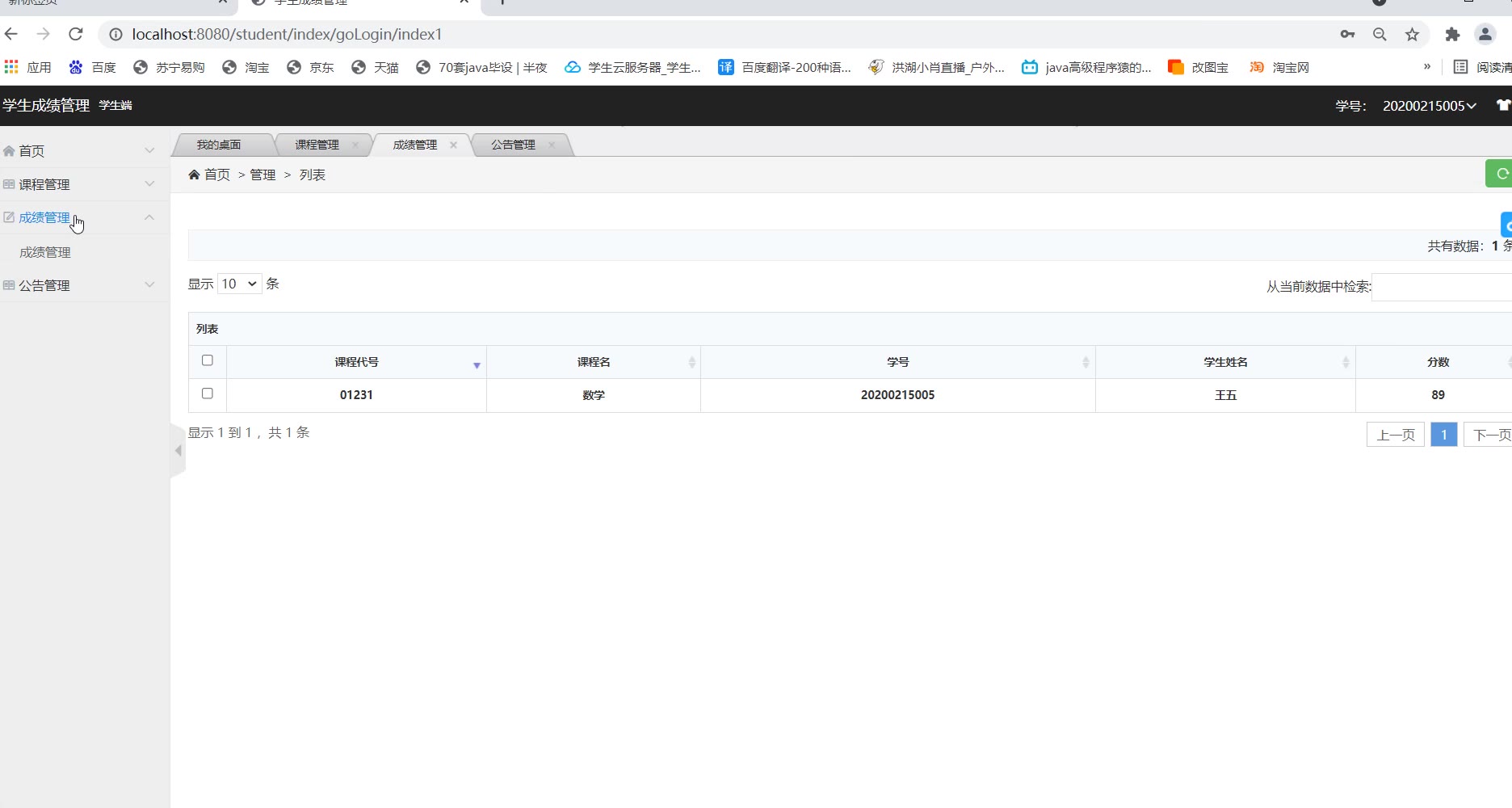Go to next page with 下一页
This screenshot has width=1512, height=808.
pos(1489,435)
